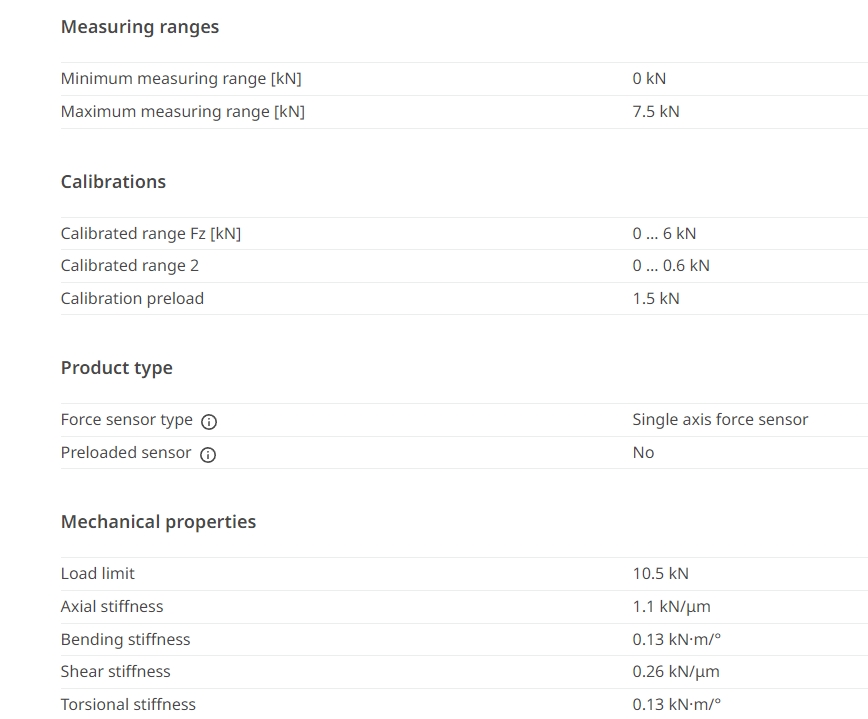Click the Load limit label
Viewport: 868px width, 719px height.
[x=97, y=573]
